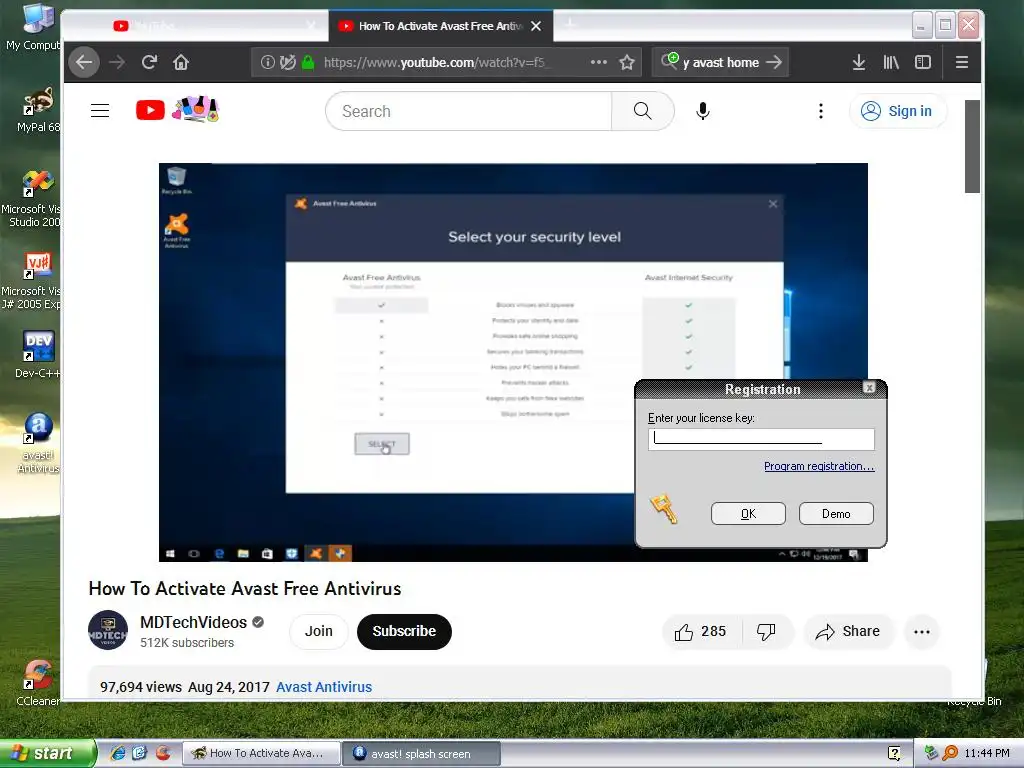This screenshot has width=1024, height=768.
Task: Close the Registration dialog
Action: pos(869,388)
